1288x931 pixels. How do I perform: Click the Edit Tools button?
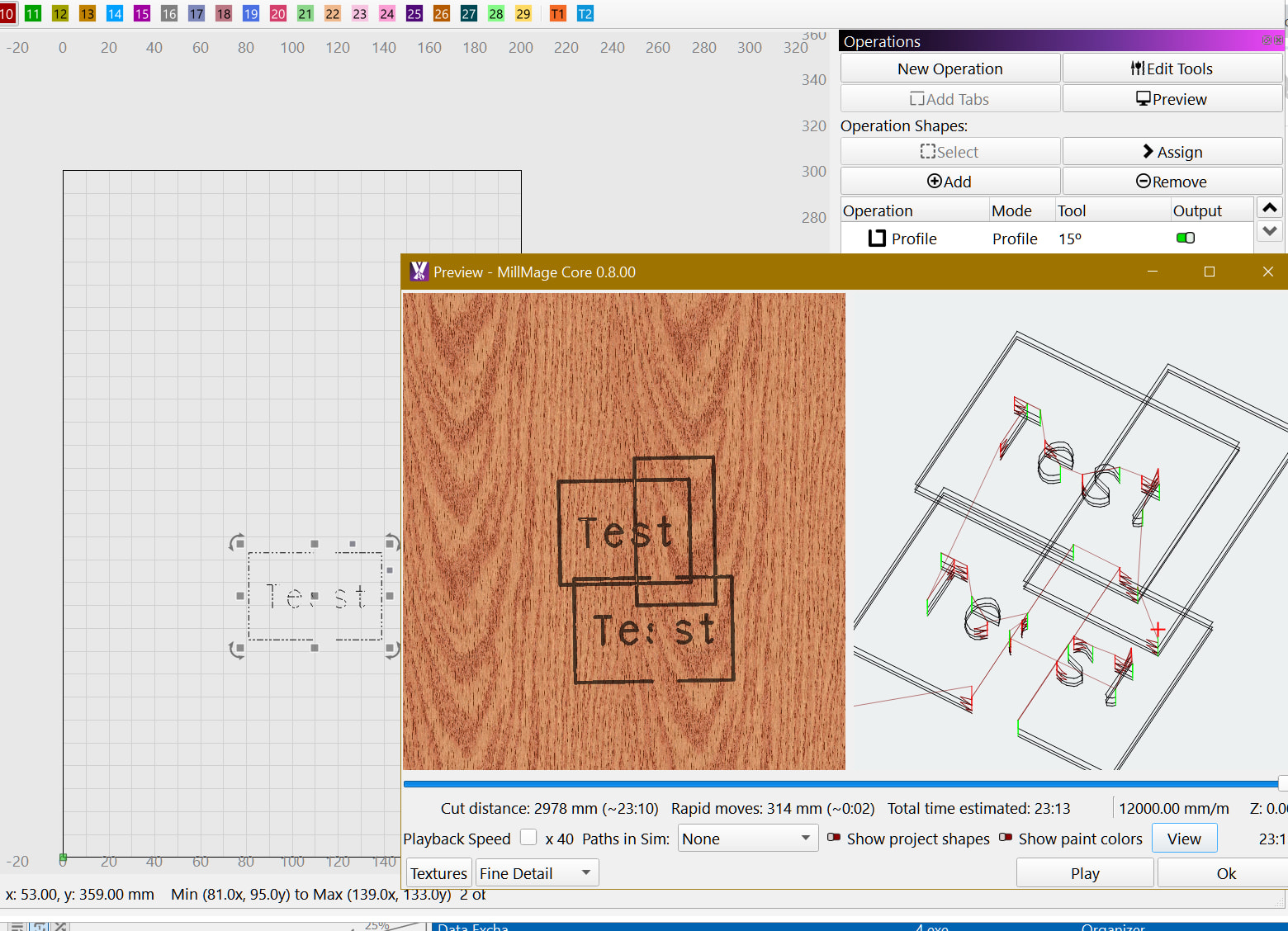pos(1172,69)
